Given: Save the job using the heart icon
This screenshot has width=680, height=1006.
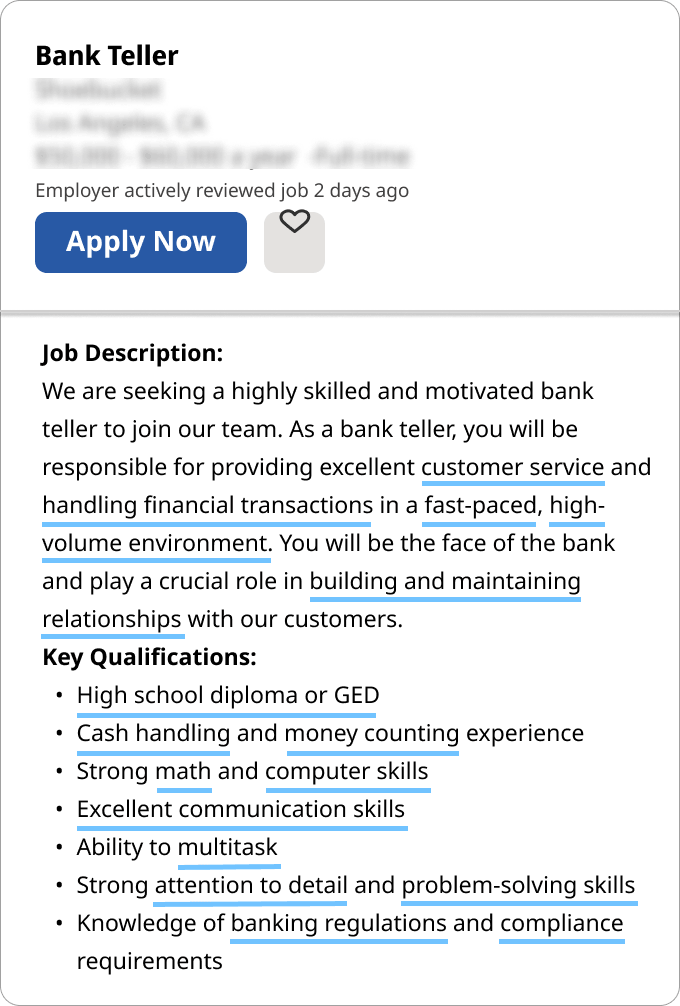Looking at the screenshot, I should (x=294, y=242).
